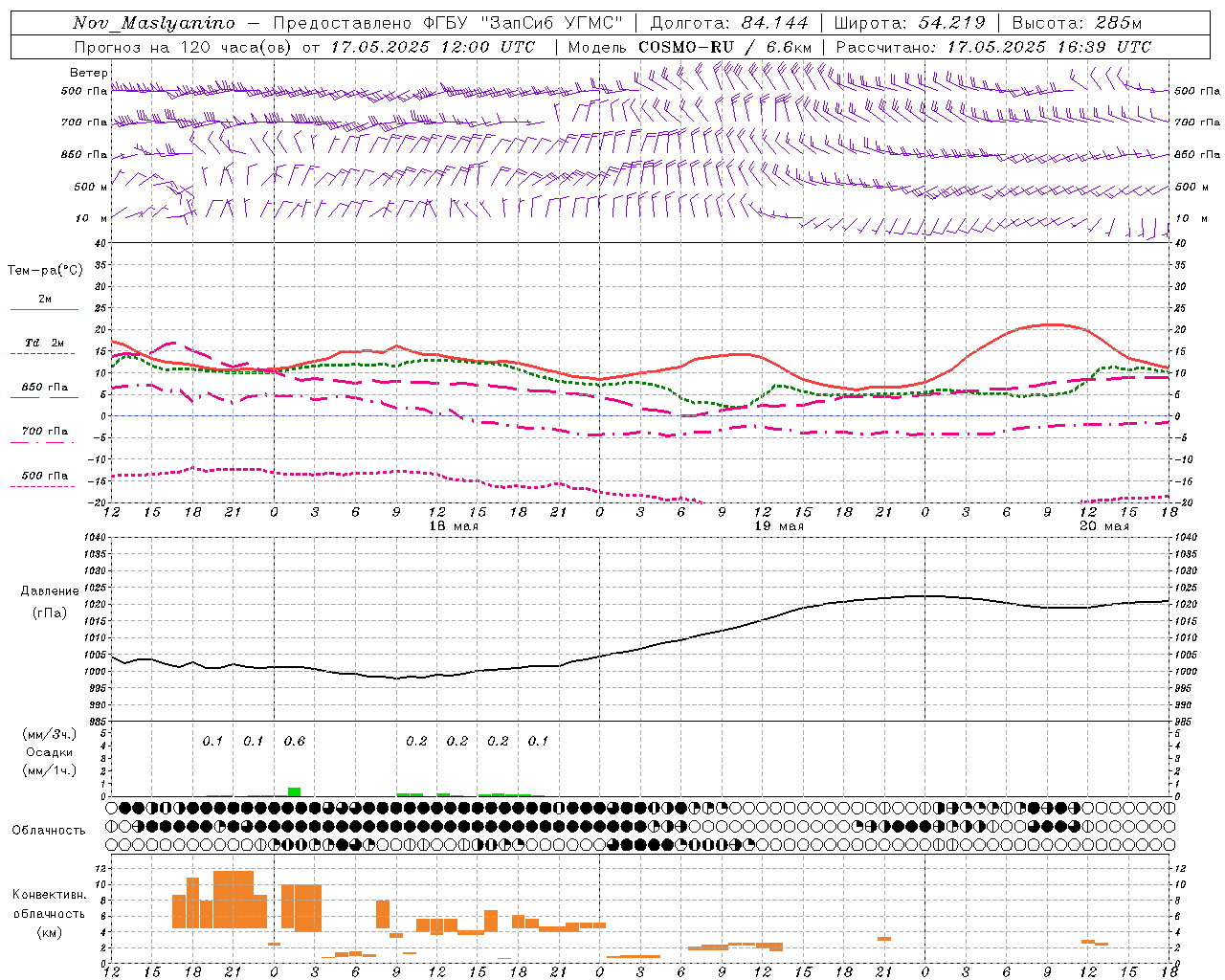Click the 700 гПа temperature legend entry
This screenshot has height=980, width=1225.
tap(45, 432)
